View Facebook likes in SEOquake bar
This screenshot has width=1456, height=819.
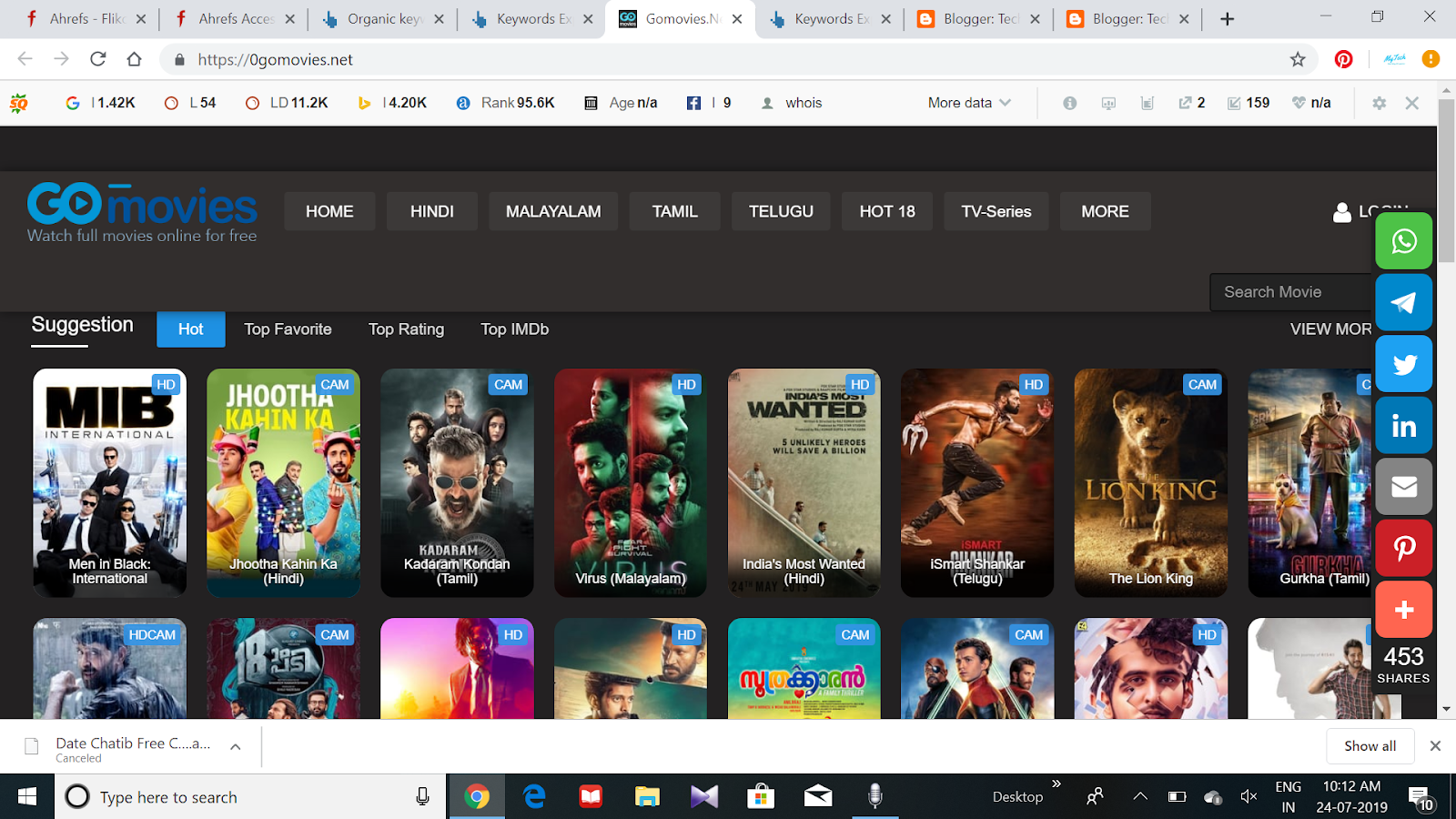pos(708,103)
